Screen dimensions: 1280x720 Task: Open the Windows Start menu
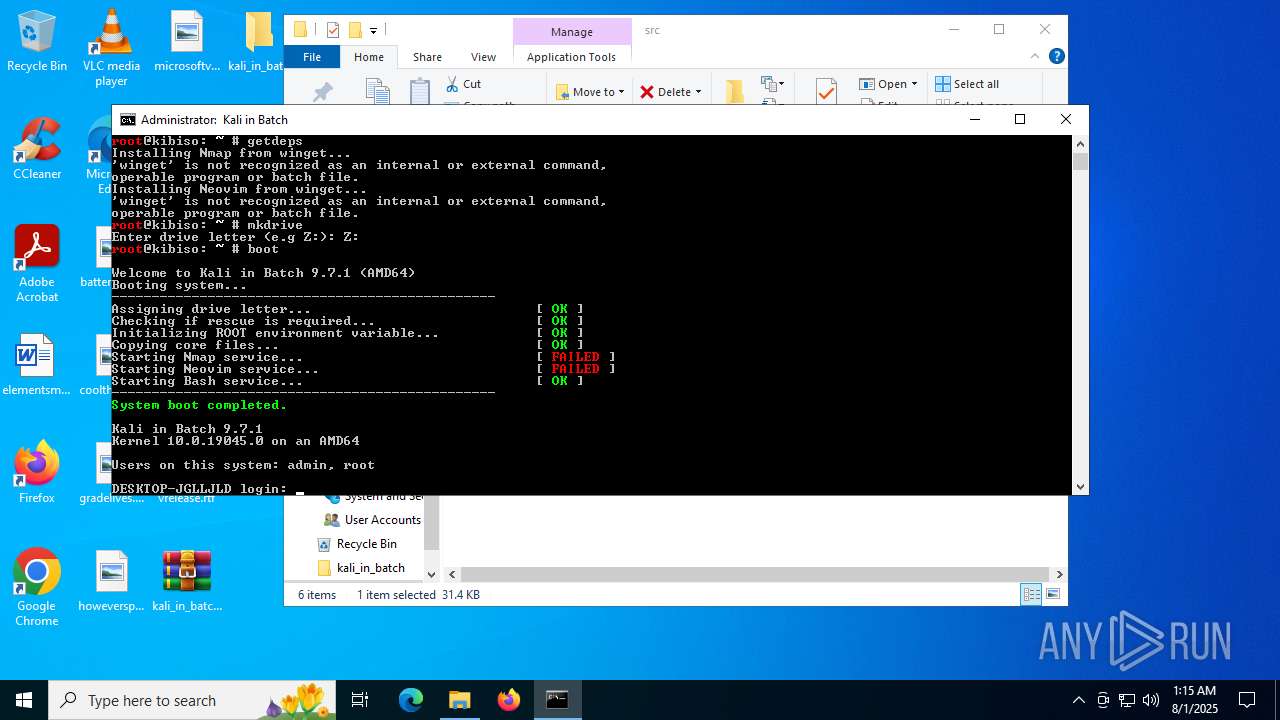tap(24, 700)
